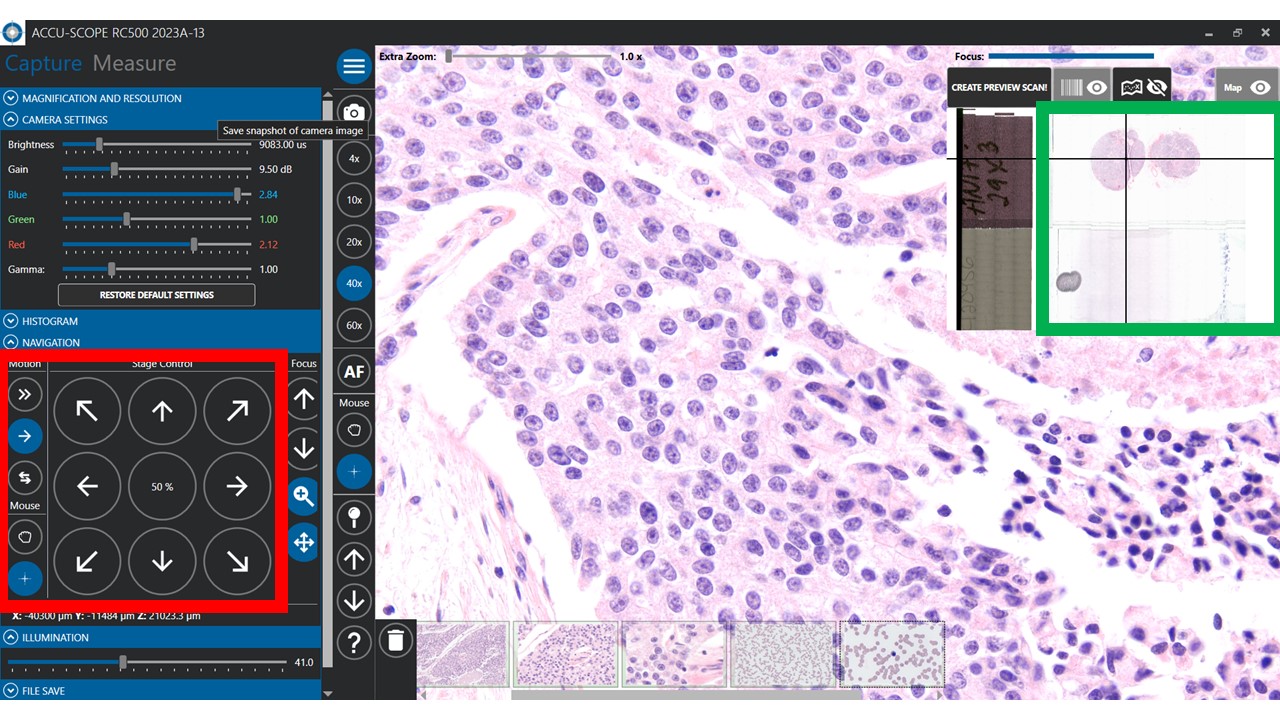Click Create Preview Scan button

(x=999, y=87)
